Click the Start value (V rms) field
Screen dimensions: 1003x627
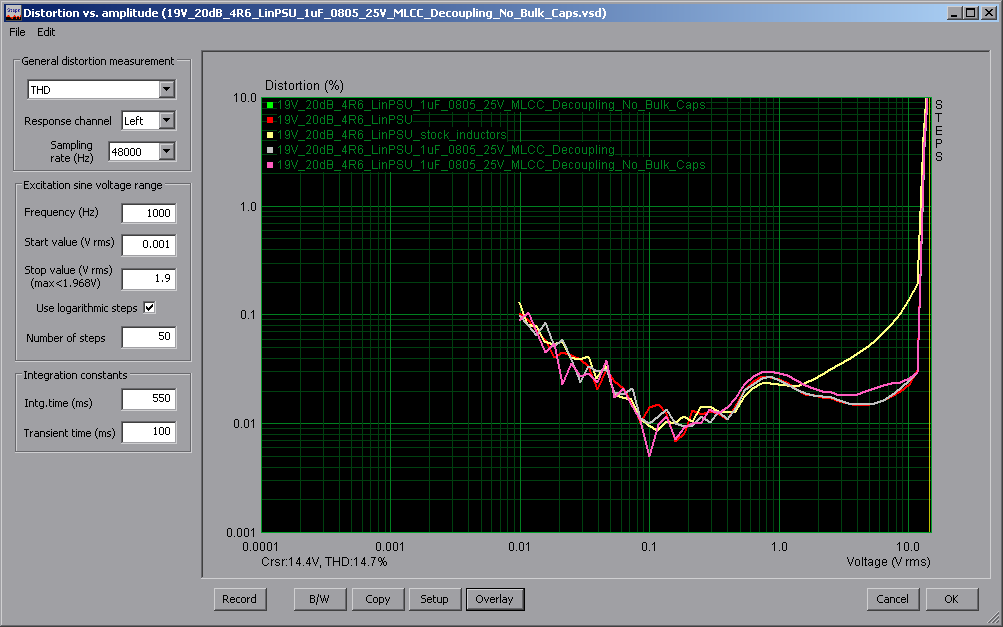[x=148, y=244]
